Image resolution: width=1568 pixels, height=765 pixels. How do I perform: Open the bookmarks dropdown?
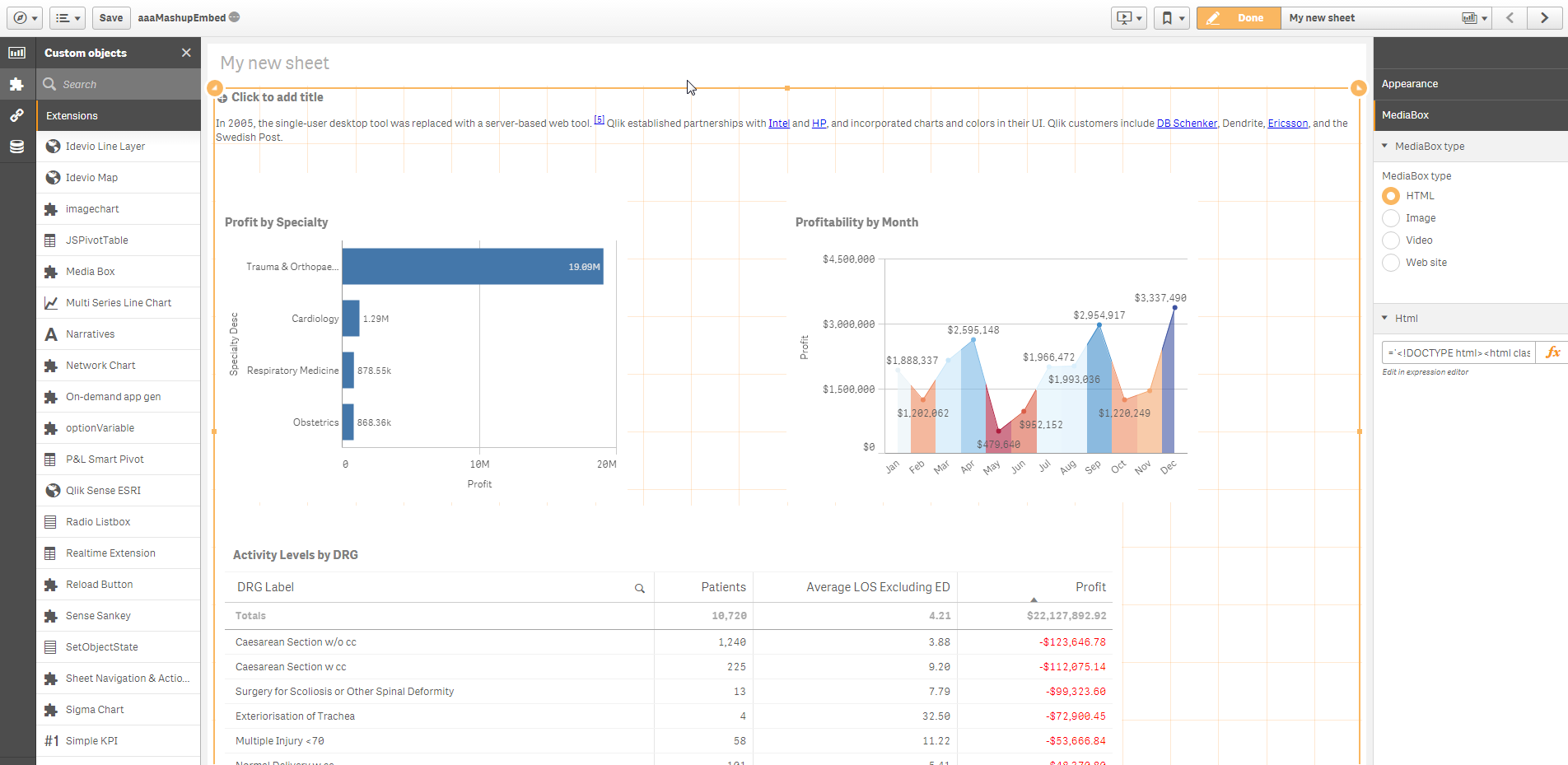1171,17
